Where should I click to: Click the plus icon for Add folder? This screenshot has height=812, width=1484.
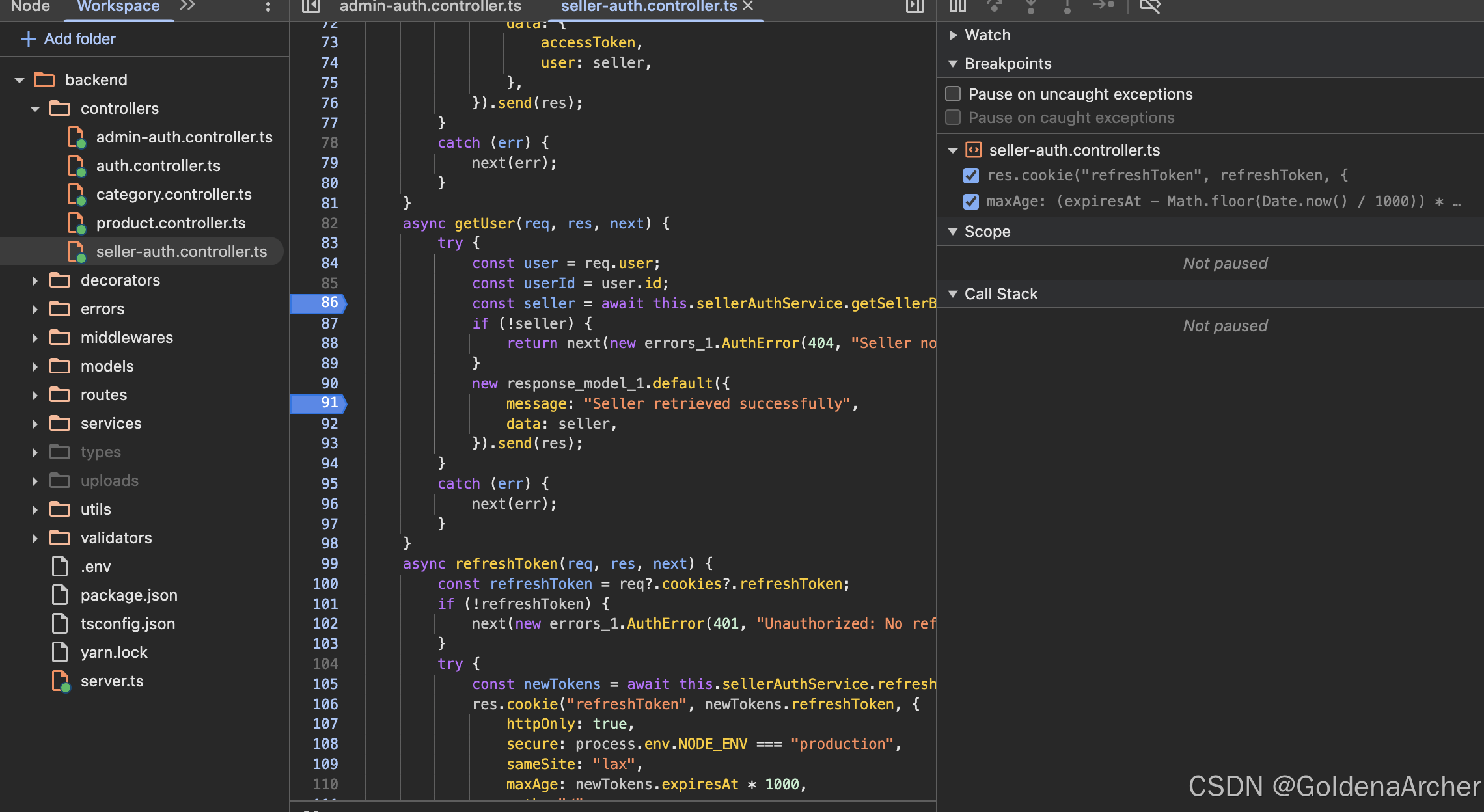pyautogui.click(x=28, y=39)
